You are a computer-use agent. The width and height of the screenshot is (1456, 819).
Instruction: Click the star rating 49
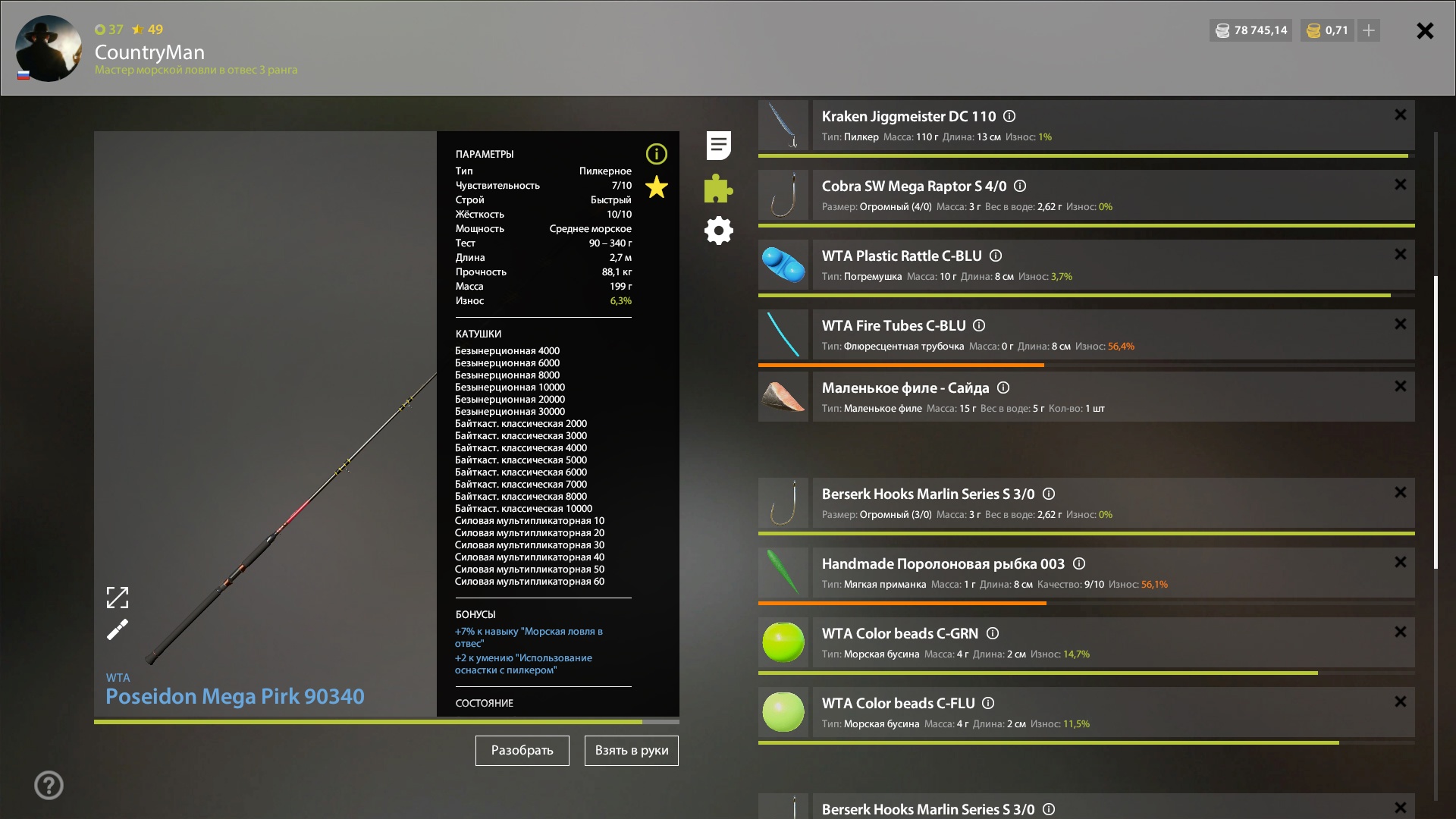[x=147, y=30]
